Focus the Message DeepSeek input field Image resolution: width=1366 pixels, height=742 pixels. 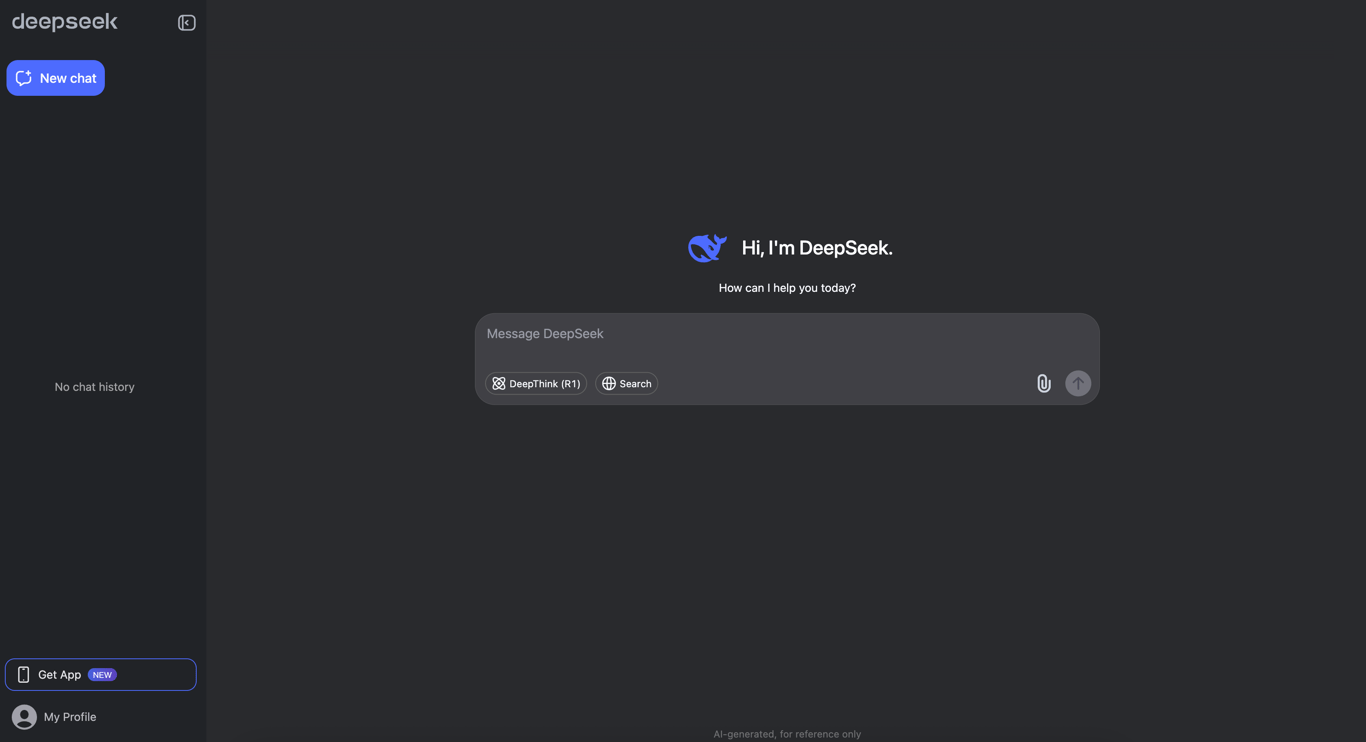point(787,334)
